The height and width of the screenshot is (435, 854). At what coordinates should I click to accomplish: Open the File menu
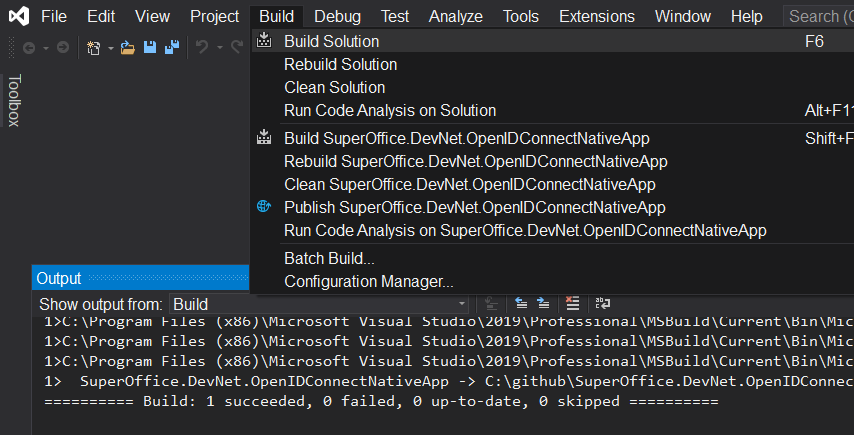point(54,16)
